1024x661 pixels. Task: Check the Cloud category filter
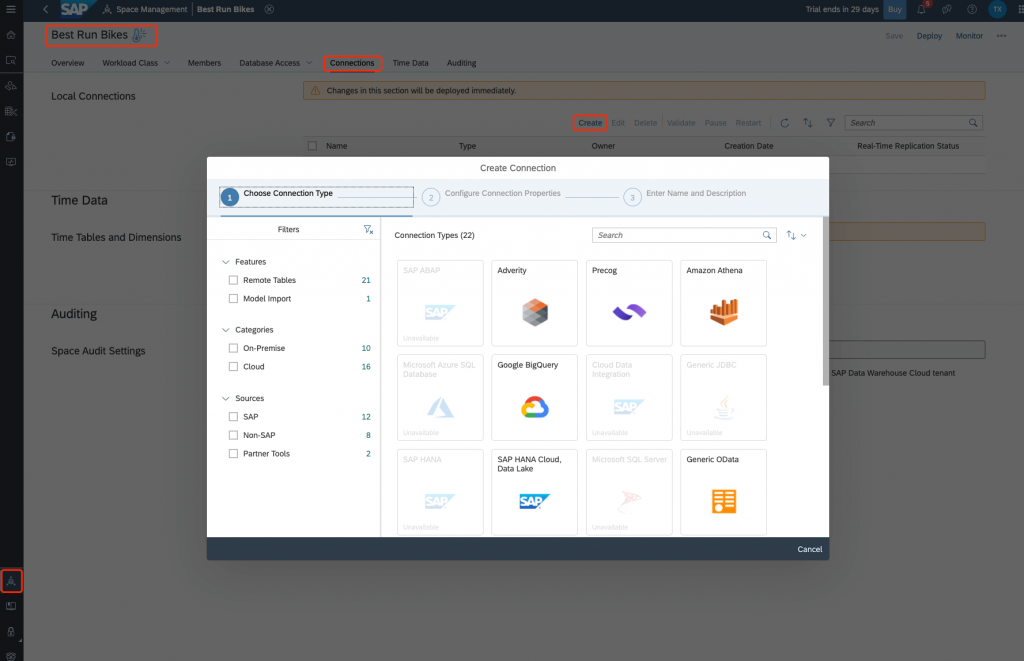tap(233, 366)
